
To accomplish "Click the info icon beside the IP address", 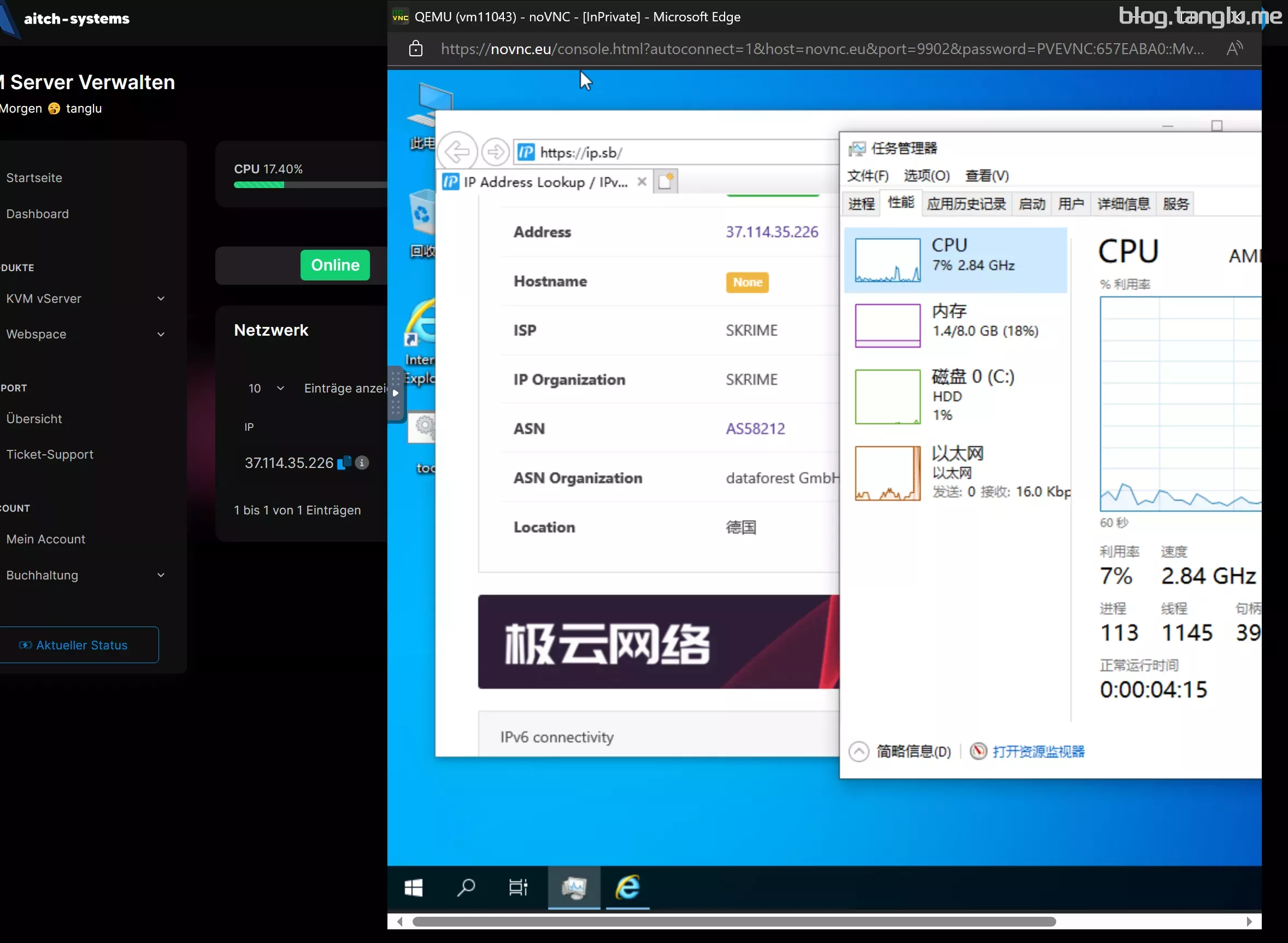I will coord(362,462).
